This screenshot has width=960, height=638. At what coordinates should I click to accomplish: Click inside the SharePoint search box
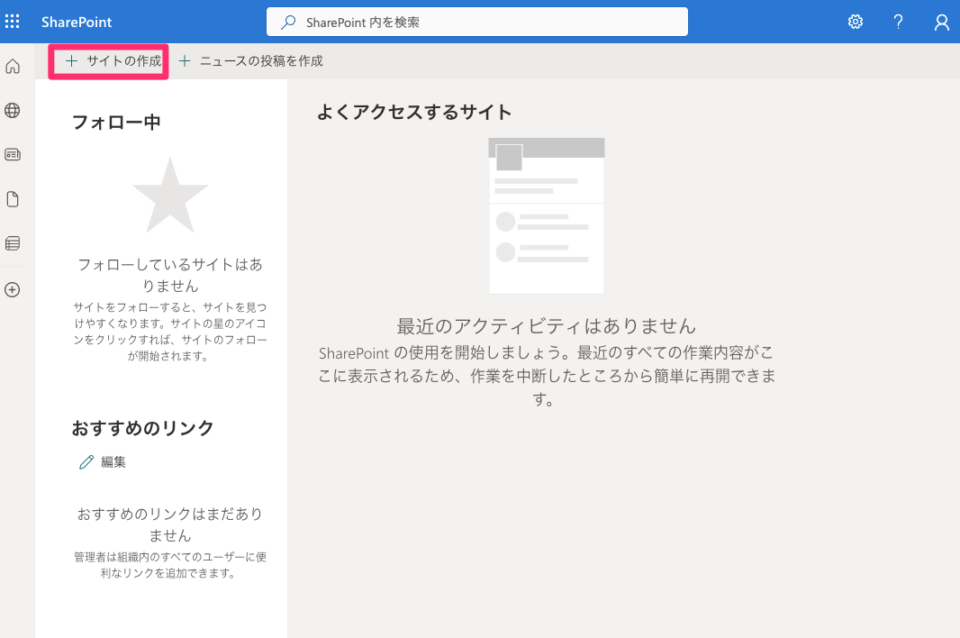[450, 21]
